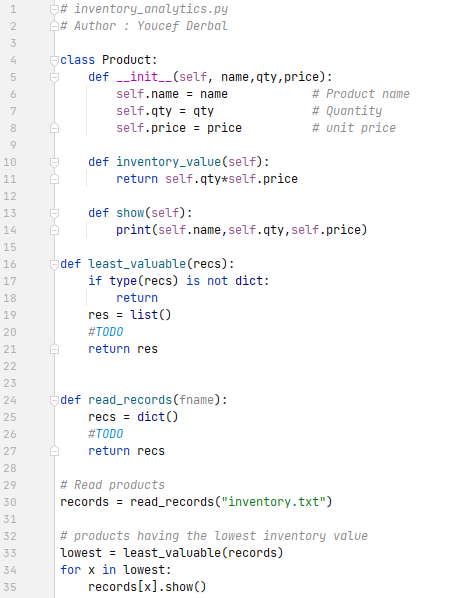
Task: Click "self.price = price" assignment
Action: (179, 128)
